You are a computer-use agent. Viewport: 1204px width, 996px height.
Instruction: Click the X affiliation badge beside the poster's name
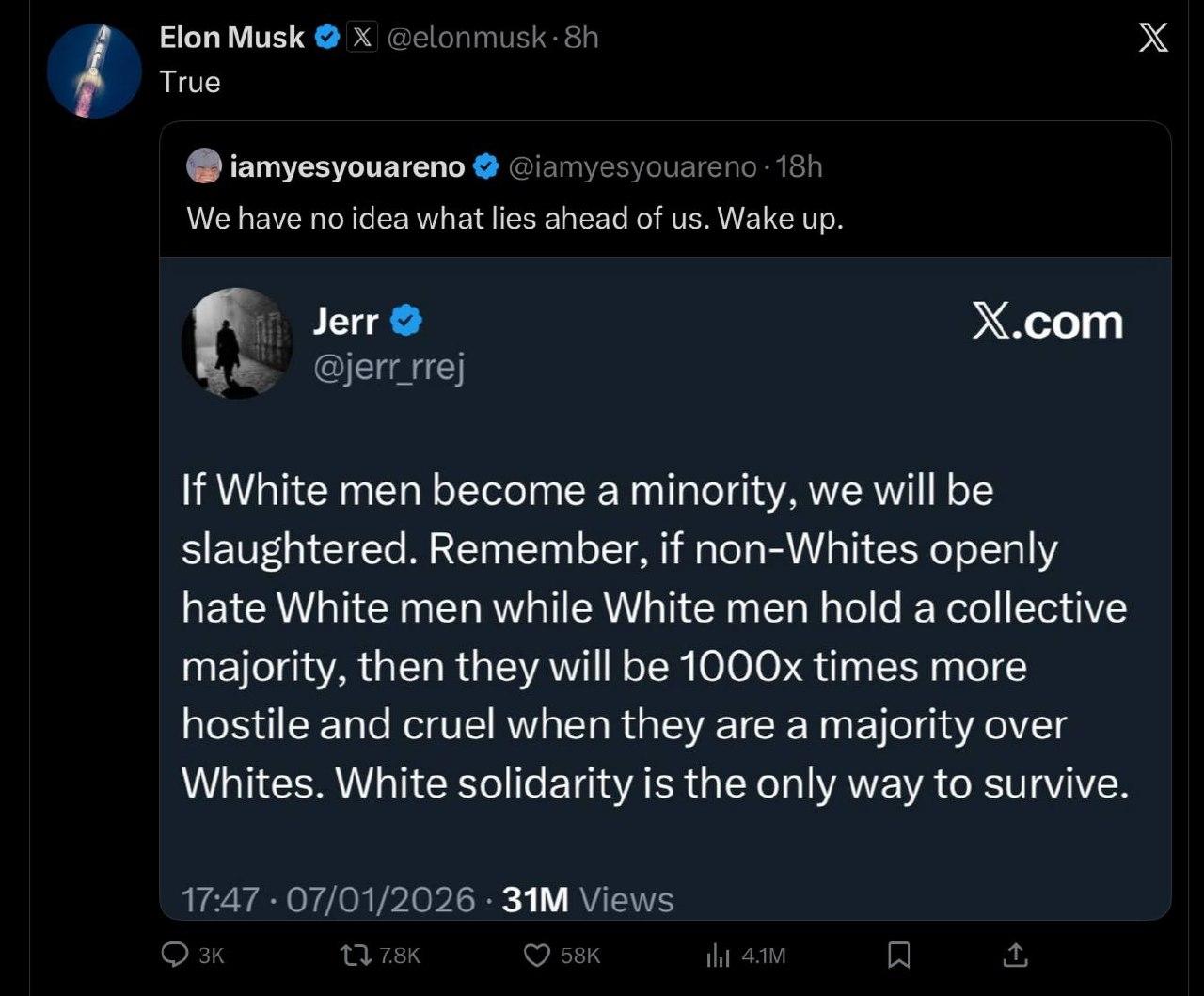coord(362,38)
